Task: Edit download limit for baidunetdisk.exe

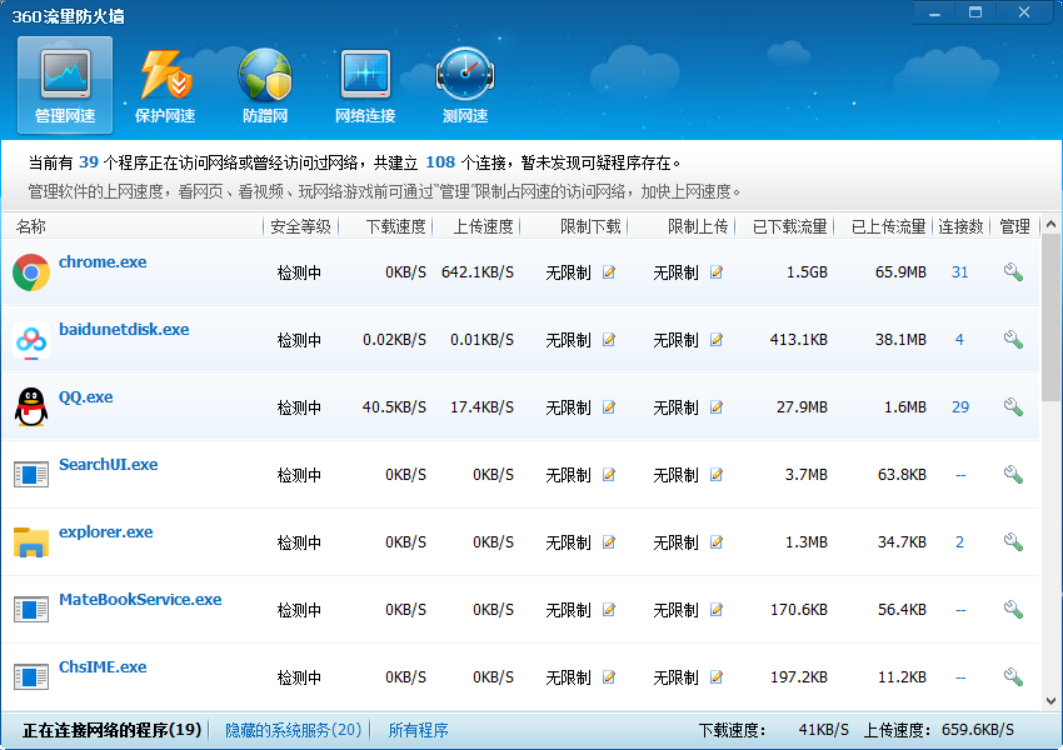Action: pyautogui.click(x=609, y=339)
